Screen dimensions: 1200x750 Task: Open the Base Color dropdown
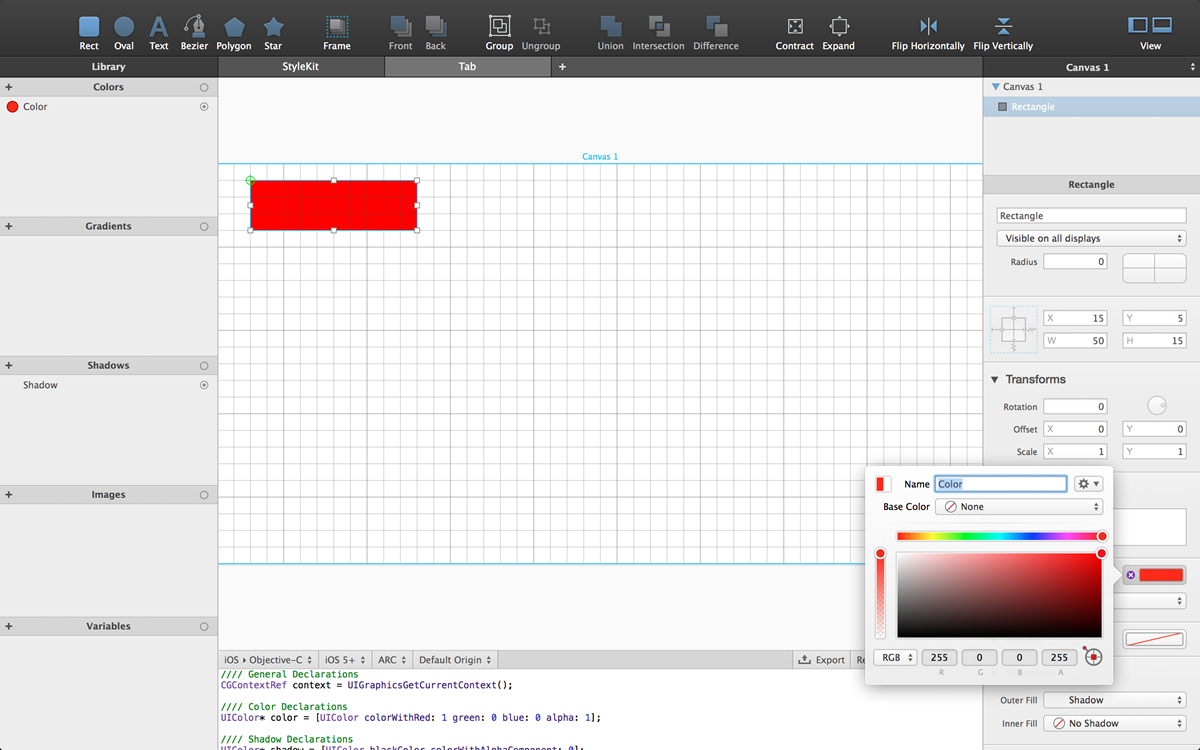point(1018,507)
